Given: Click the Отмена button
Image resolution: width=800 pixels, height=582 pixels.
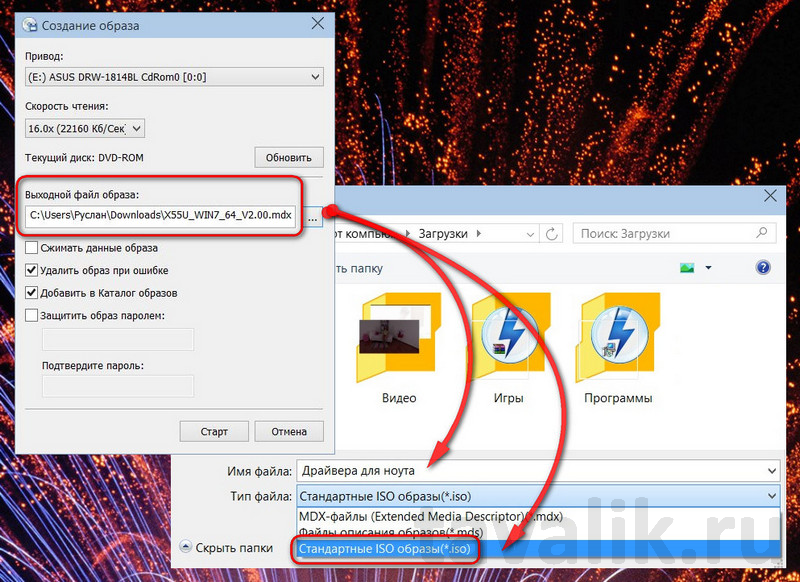Looking at the screenshot, I should (289, 432).
